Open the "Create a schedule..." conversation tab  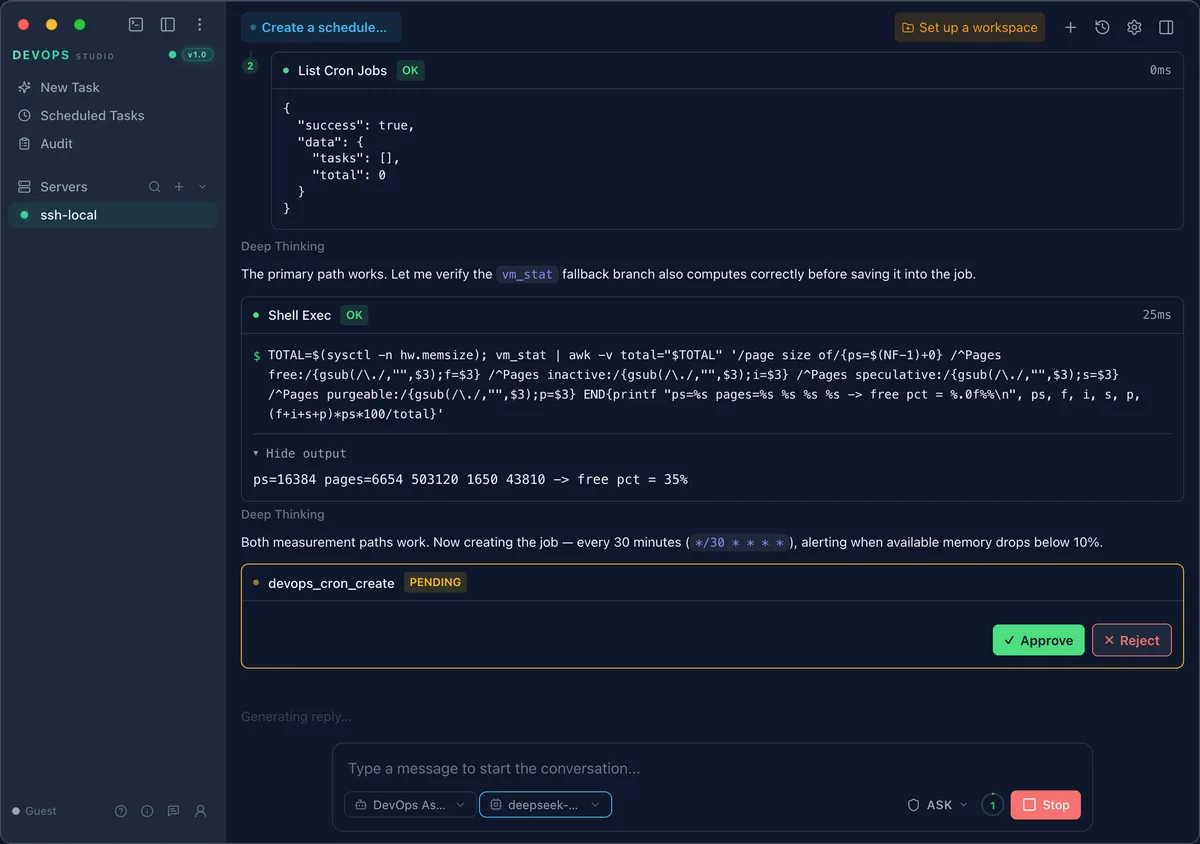pyautogui.click(x=321, y=27)
